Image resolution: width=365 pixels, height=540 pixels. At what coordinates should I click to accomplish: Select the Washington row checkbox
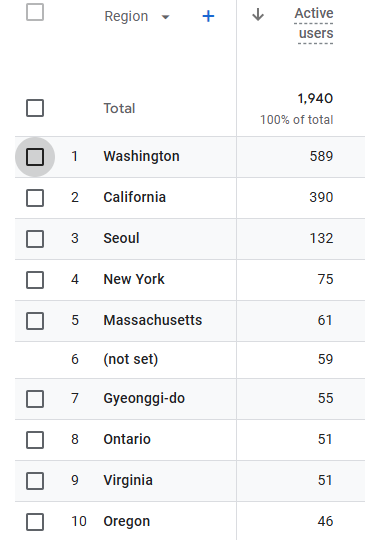coord(35,157)
